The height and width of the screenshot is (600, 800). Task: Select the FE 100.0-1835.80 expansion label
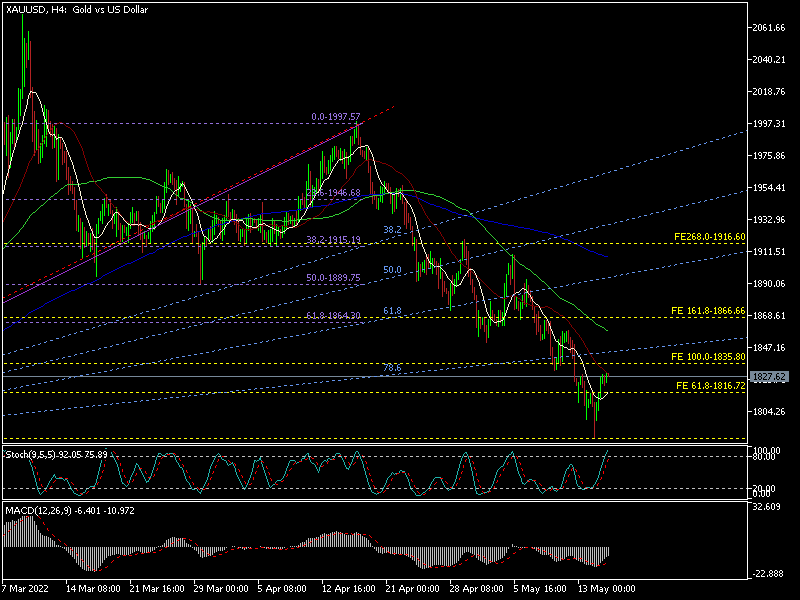(x=708, y=356)
